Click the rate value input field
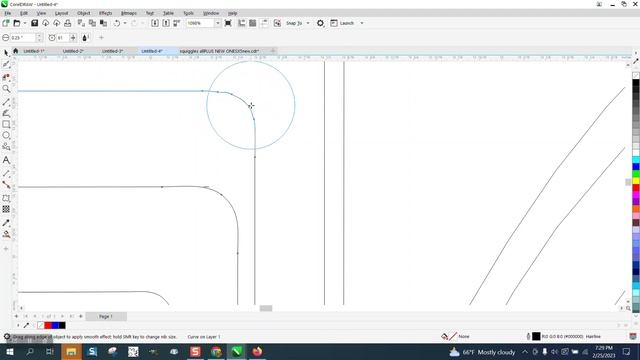This screenshot has height=360, width=640. tap(62, 38)
